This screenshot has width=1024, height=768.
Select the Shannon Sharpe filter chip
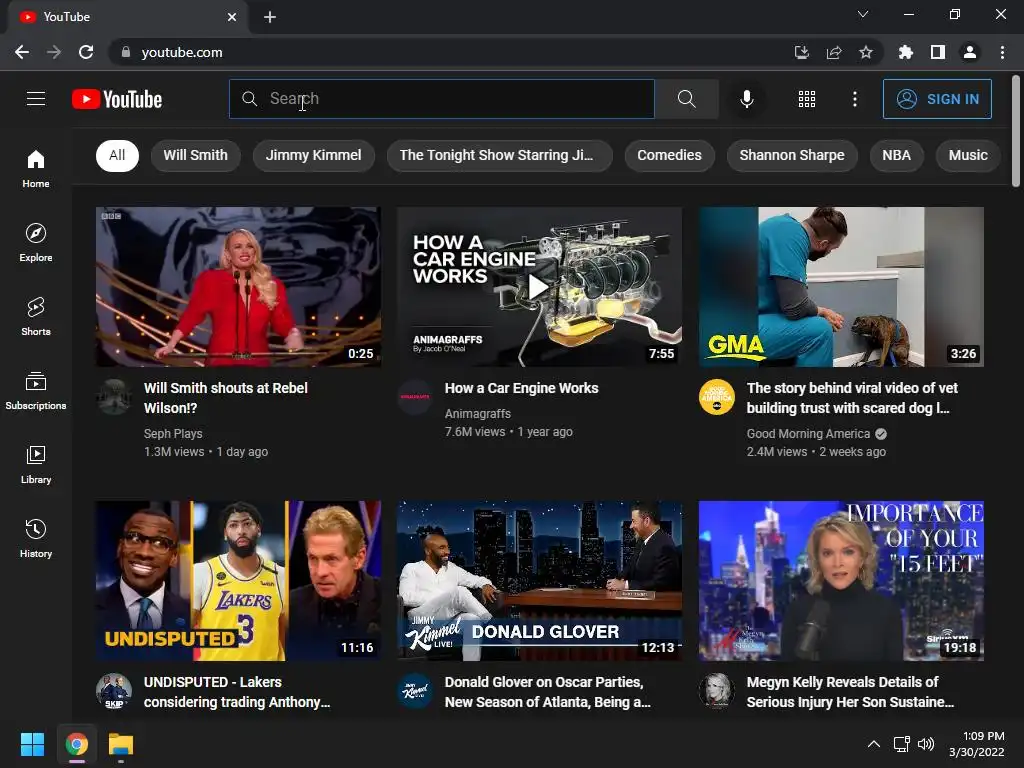792,155
